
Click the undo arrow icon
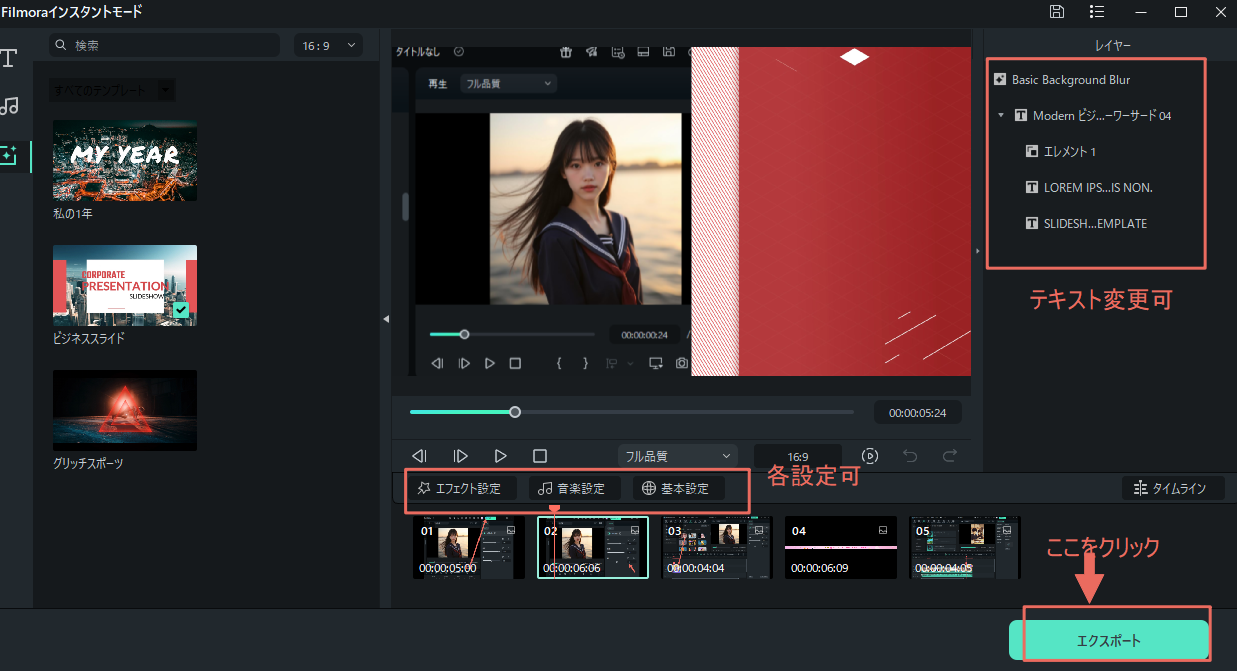pos(910,456)
